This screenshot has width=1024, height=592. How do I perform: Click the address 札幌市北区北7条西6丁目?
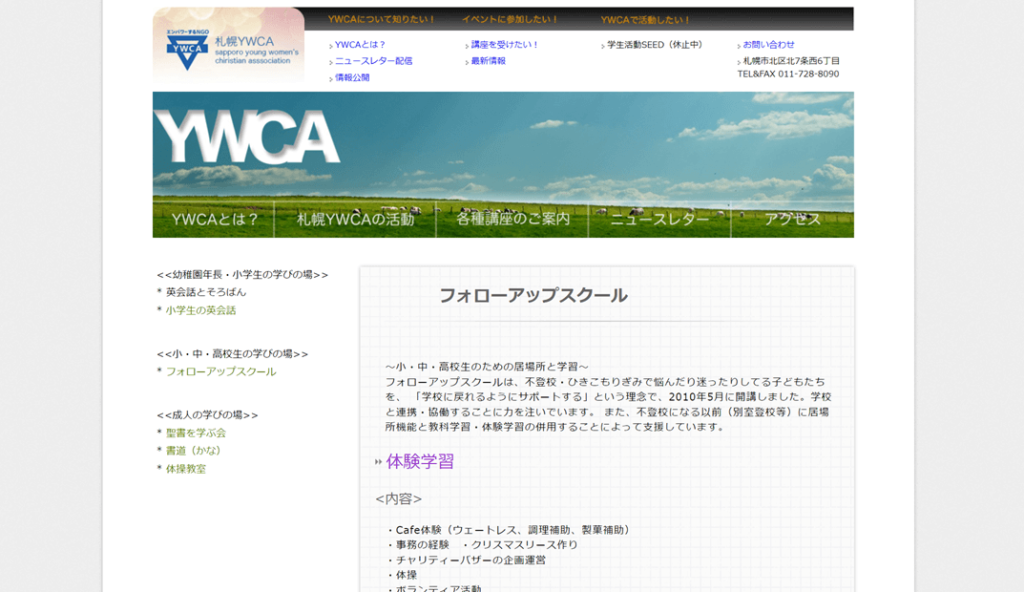pos(791,61)
